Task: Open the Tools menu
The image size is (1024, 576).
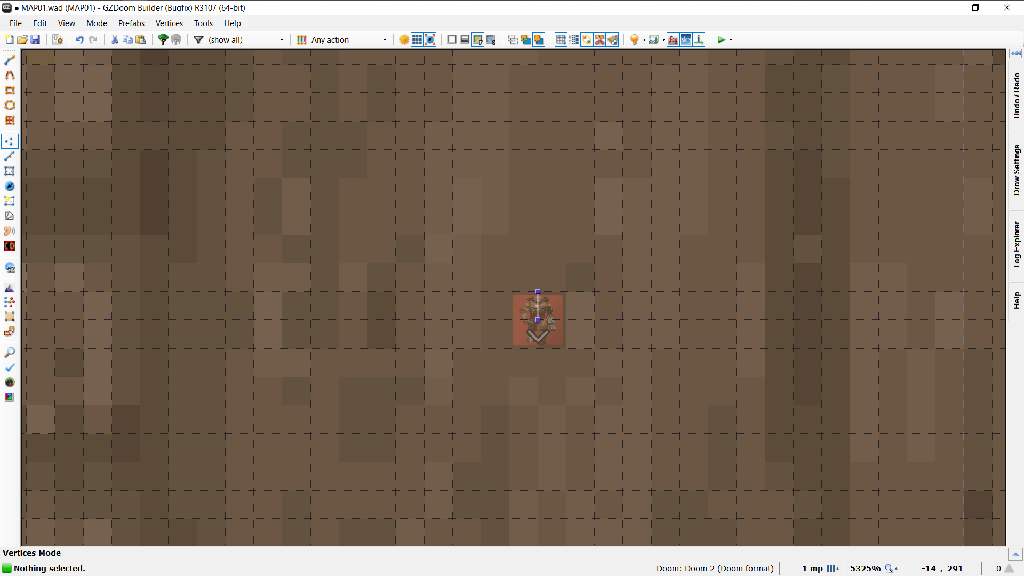Action: tap(203, 23)
